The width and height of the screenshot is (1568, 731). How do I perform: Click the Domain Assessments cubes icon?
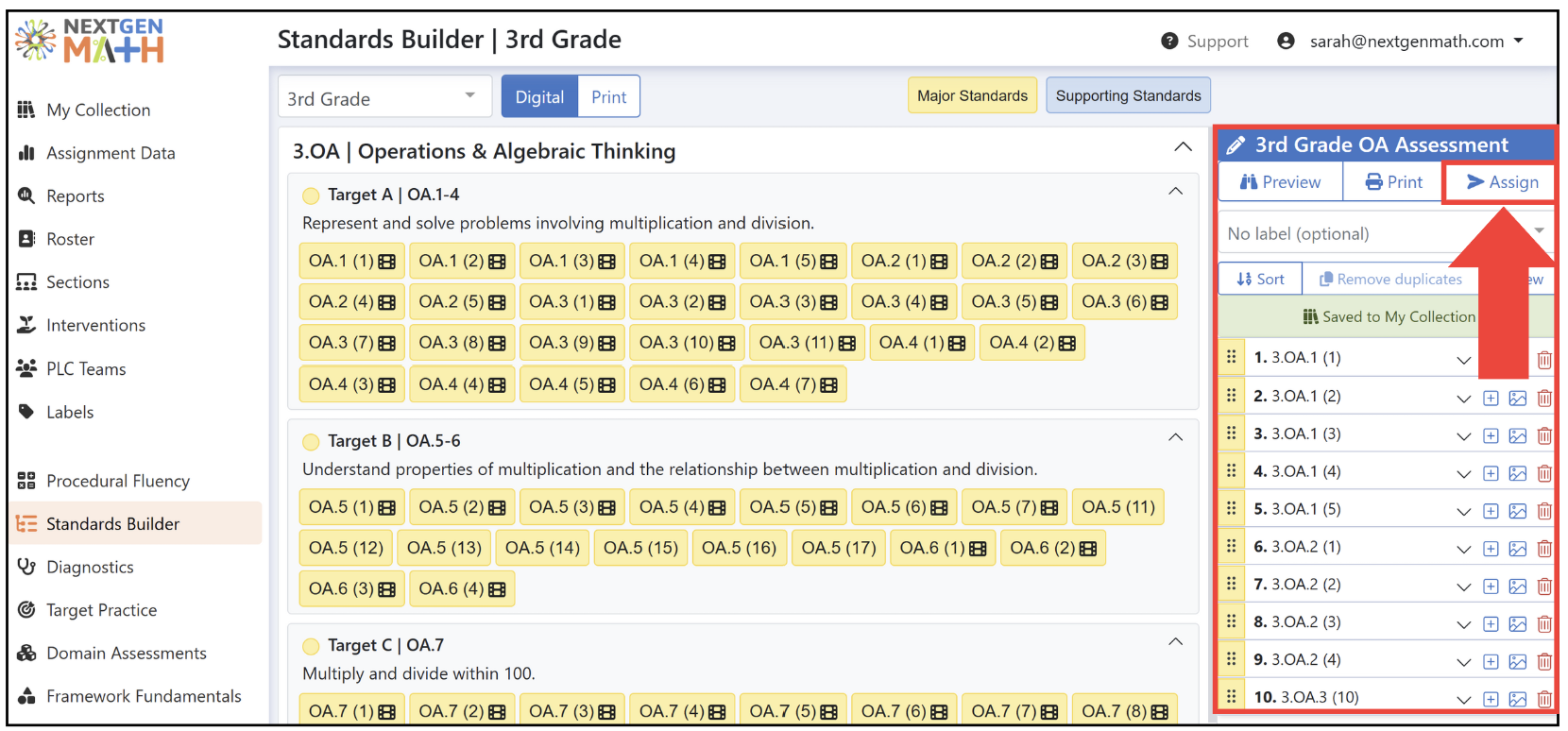pyautogui.click(x=26, y=654)
